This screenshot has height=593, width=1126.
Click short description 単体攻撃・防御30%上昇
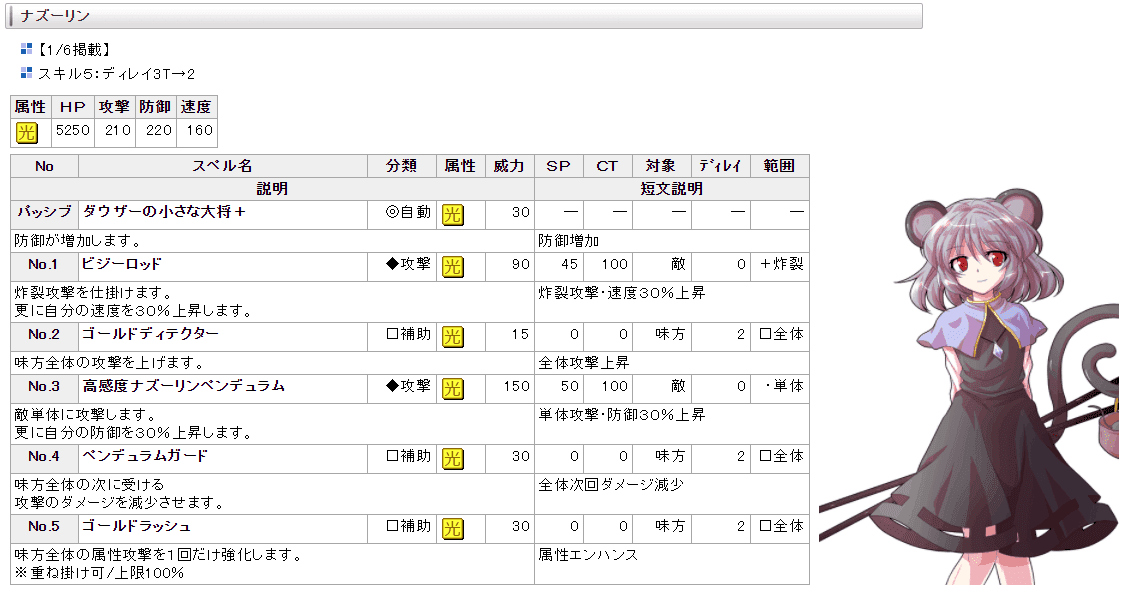622,415
